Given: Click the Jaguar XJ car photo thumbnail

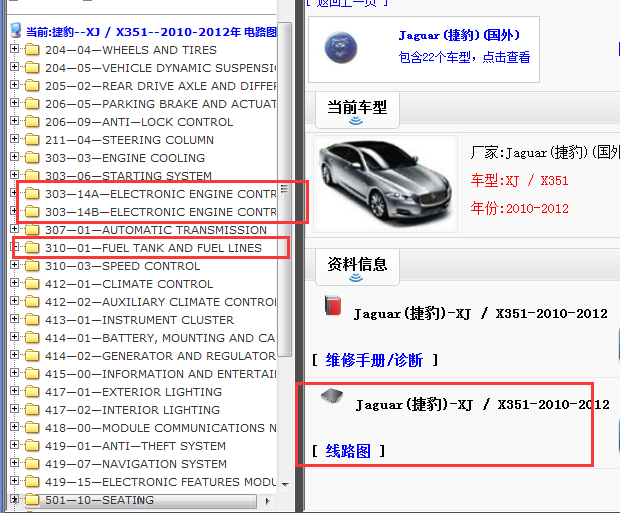Looking at the screenshot, I should pos(386,184).
